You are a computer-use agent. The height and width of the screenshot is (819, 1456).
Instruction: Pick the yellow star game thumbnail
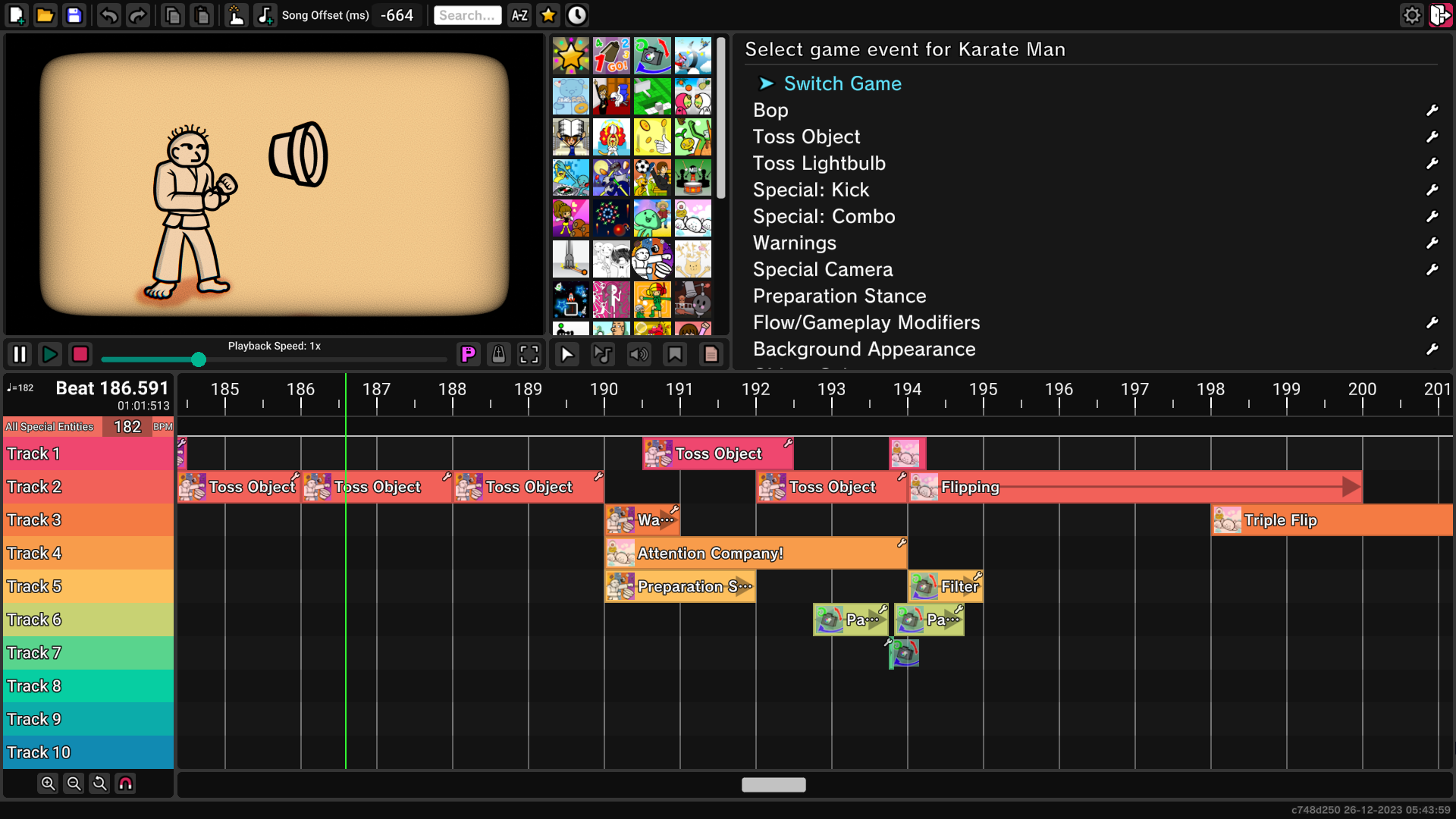[571, 56]
